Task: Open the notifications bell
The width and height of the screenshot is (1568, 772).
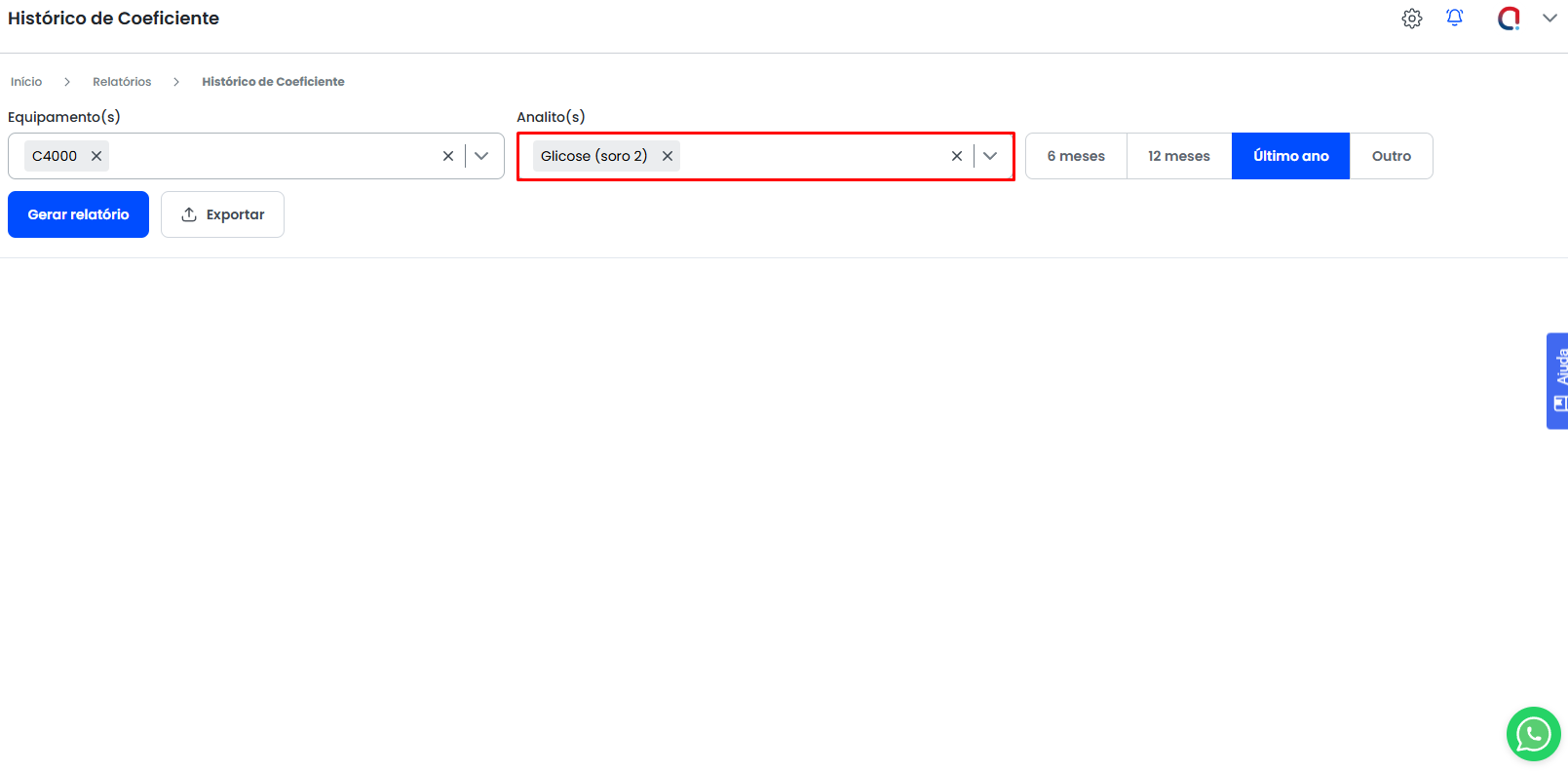Action: [1454, 19]
